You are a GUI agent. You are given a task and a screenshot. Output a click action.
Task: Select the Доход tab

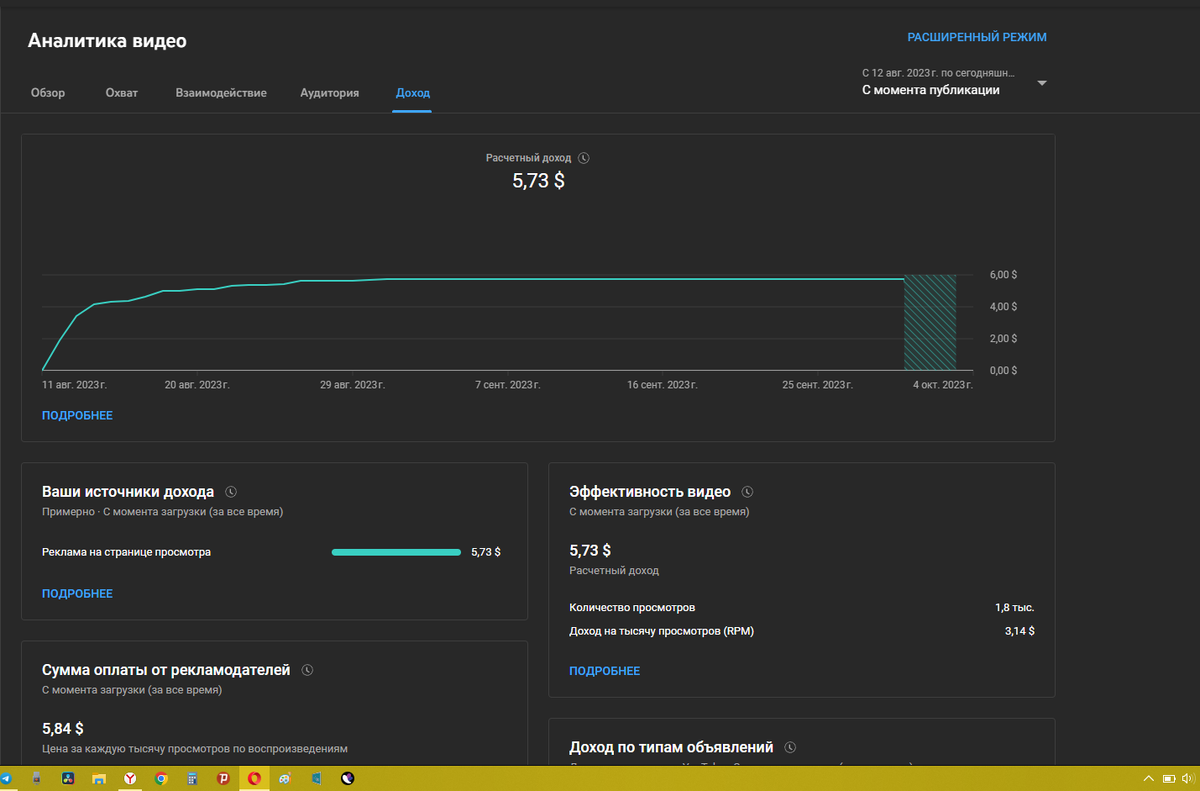[x=413, y=93]
